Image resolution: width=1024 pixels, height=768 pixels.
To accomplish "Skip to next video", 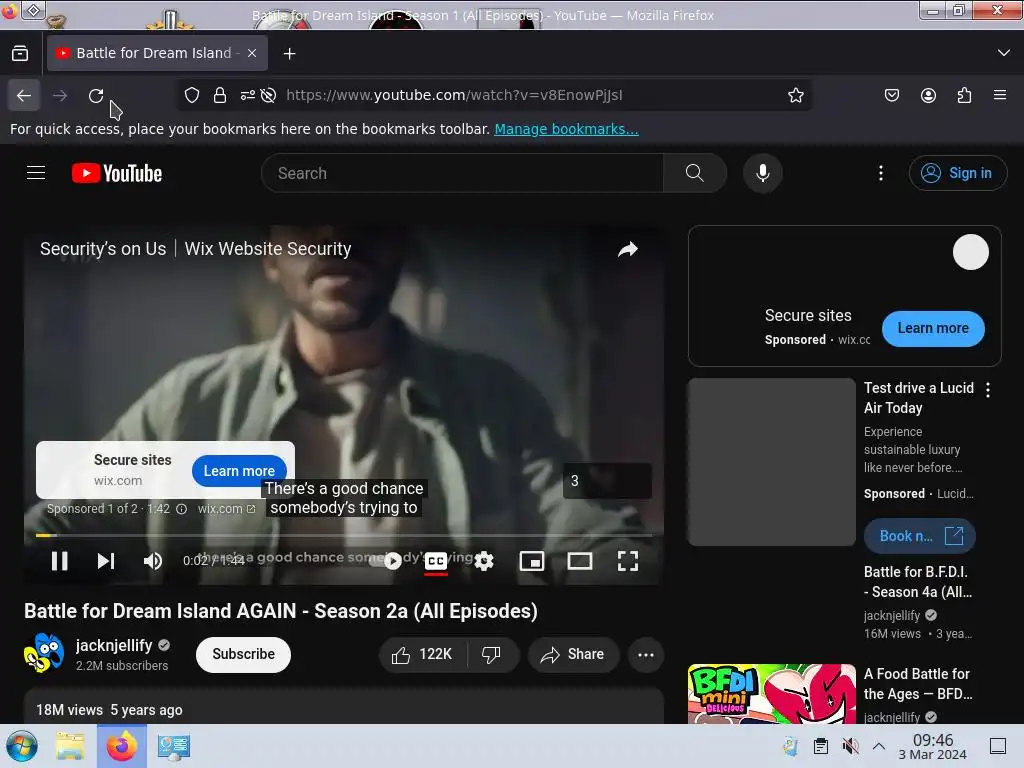I will point(106,561).
